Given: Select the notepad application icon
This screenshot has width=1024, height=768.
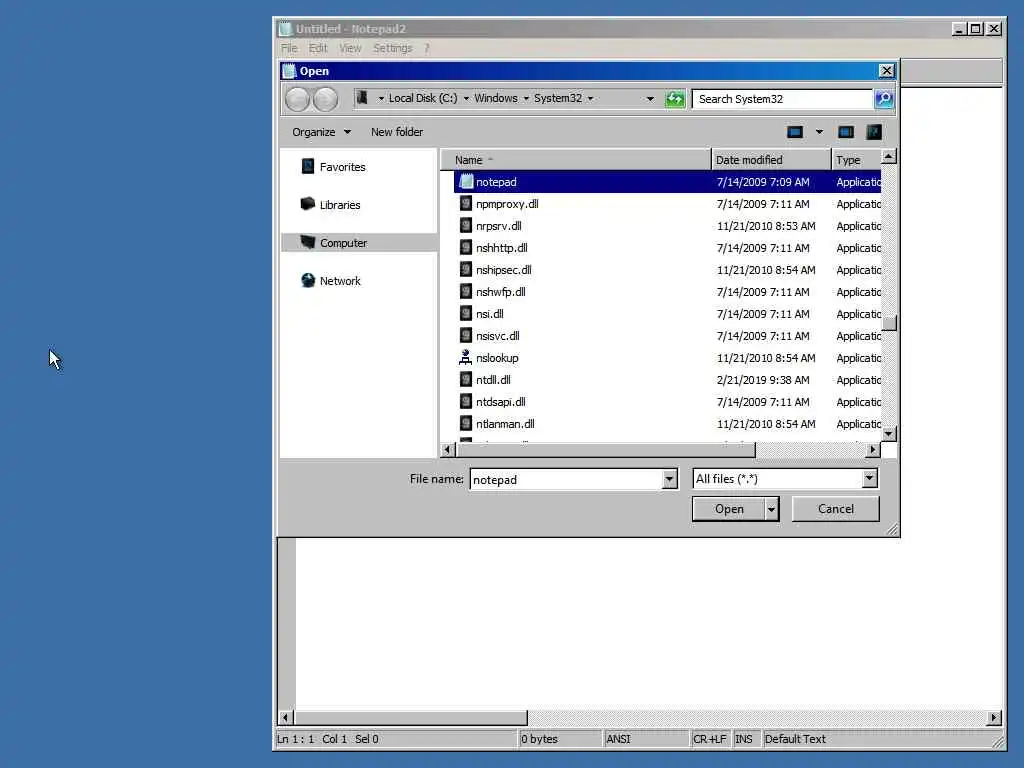Looking at the screenshot, I should pyautogui.click(x=466, y=182).
